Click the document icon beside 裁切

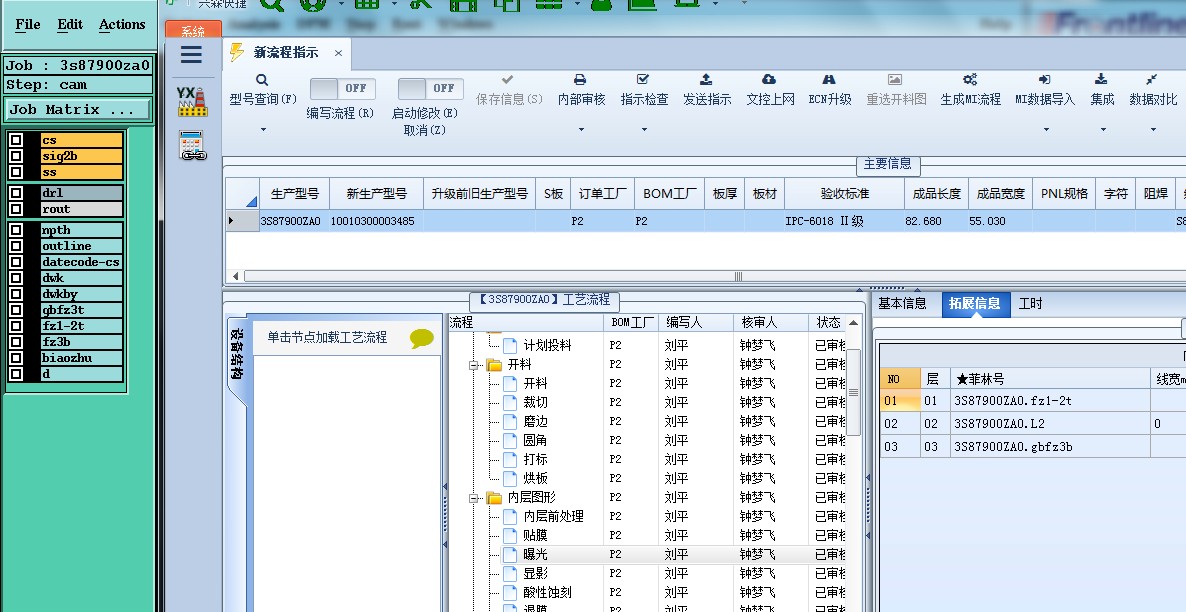pos(510,402)
